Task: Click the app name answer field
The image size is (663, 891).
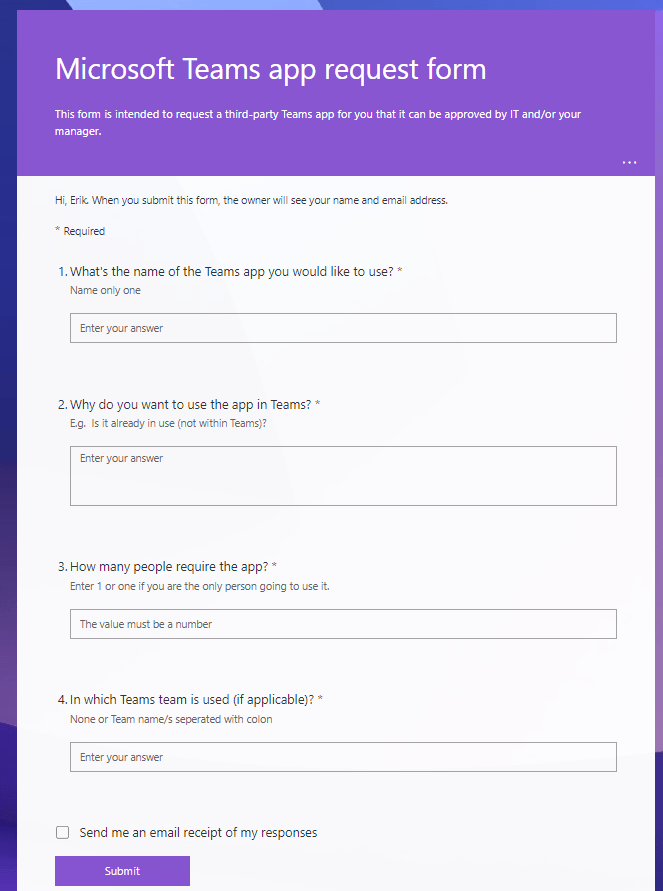Action: coord(343,328)
